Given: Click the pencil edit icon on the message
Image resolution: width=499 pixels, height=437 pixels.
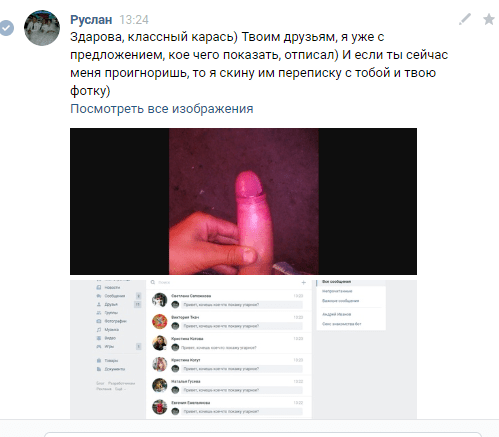Looking at the screenshot, I should 465,19.
